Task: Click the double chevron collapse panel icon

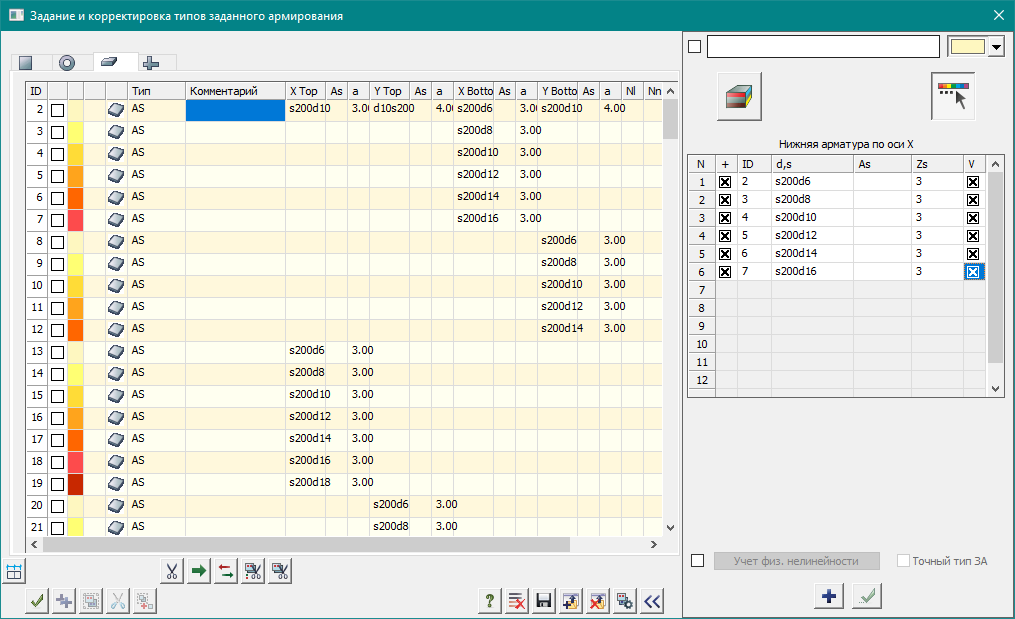Action: click(653, 601)
